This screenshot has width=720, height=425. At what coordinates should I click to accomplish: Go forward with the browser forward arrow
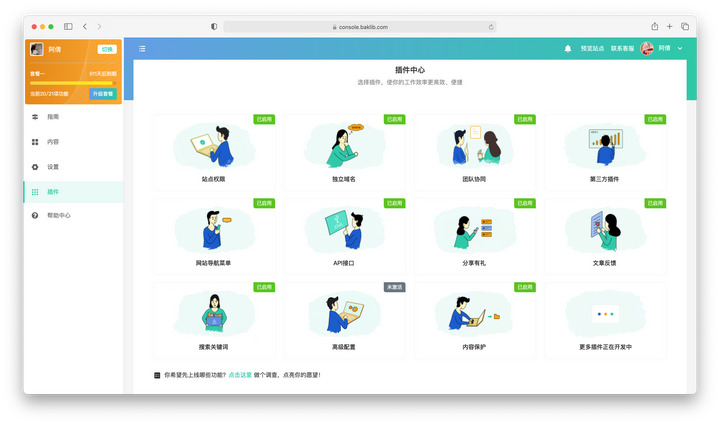coord(99,27)
